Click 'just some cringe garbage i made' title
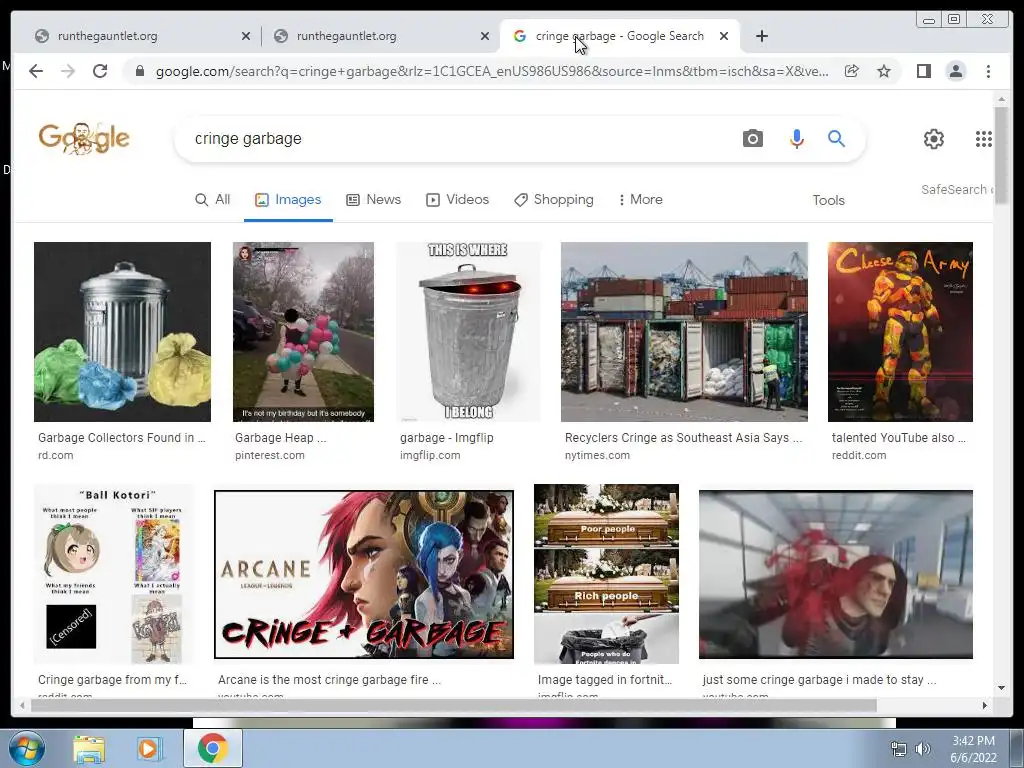 coord(819,679)
